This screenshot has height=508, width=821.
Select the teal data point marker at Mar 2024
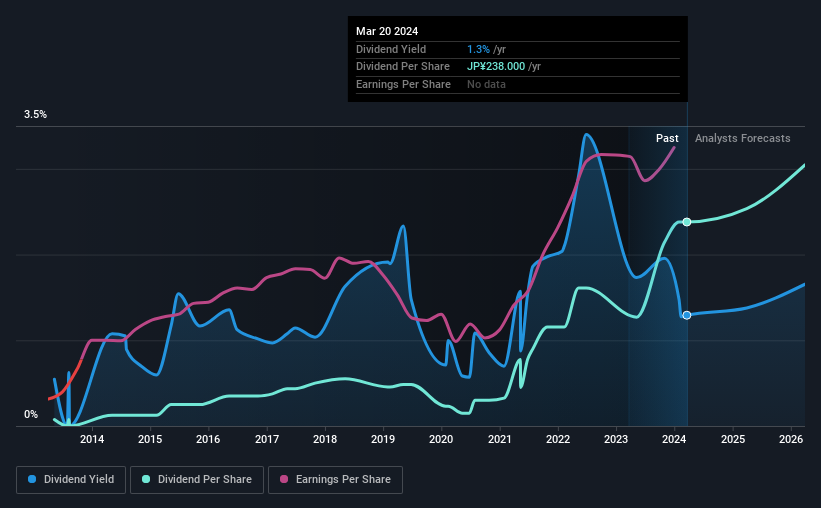click(687, 222)
